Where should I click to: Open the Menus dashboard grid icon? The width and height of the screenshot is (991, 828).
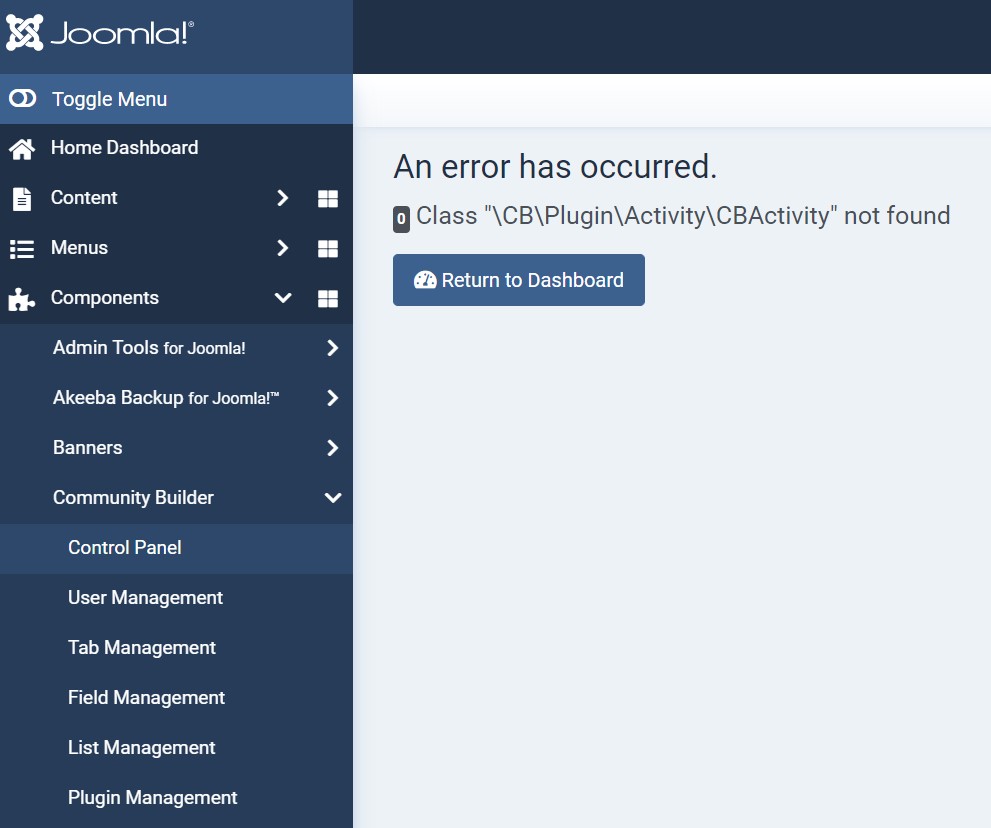point(327,248)
